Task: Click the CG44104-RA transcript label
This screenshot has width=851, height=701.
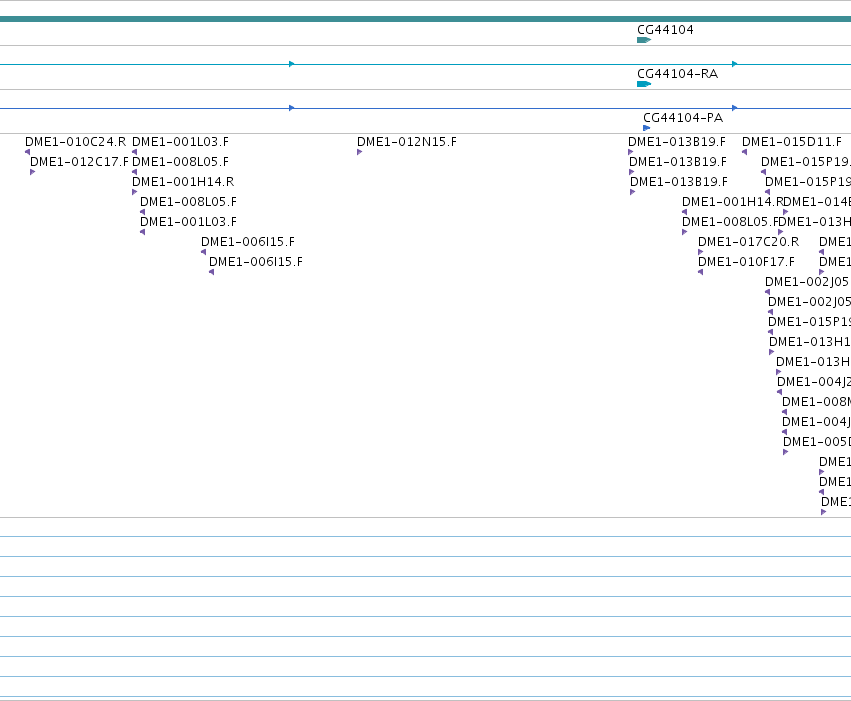Action: (x=677, y=74)
